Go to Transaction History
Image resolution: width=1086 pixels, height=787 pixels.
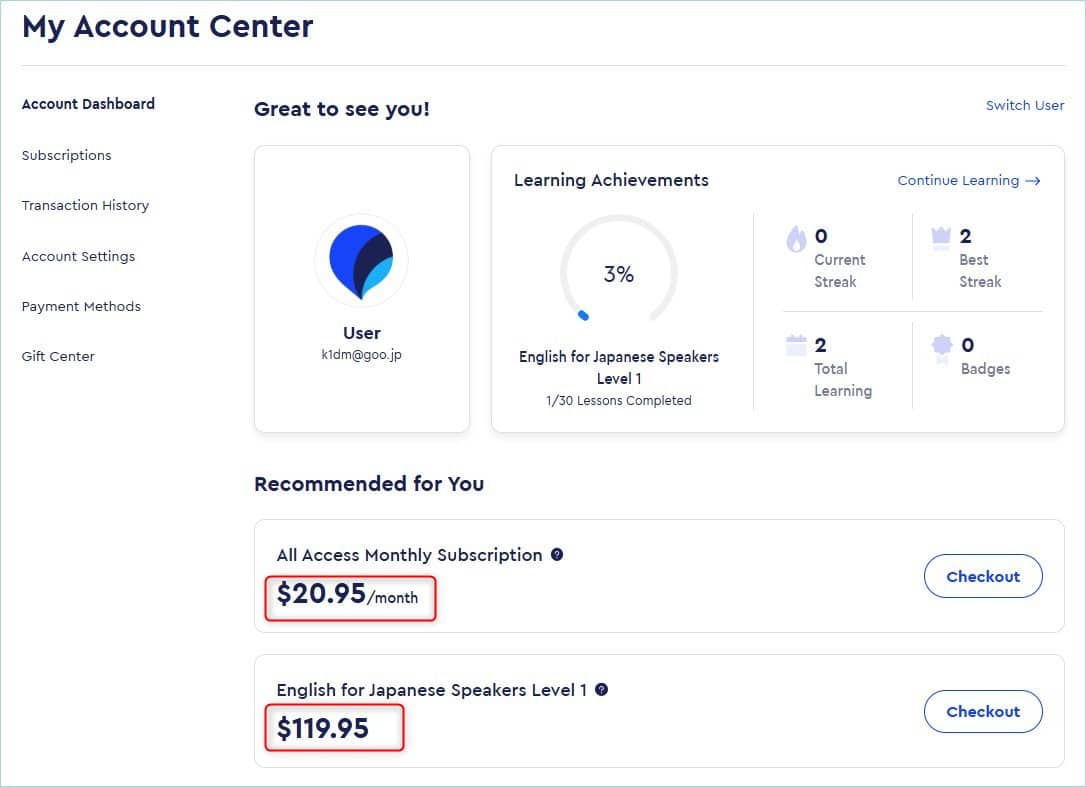(85, 205)
